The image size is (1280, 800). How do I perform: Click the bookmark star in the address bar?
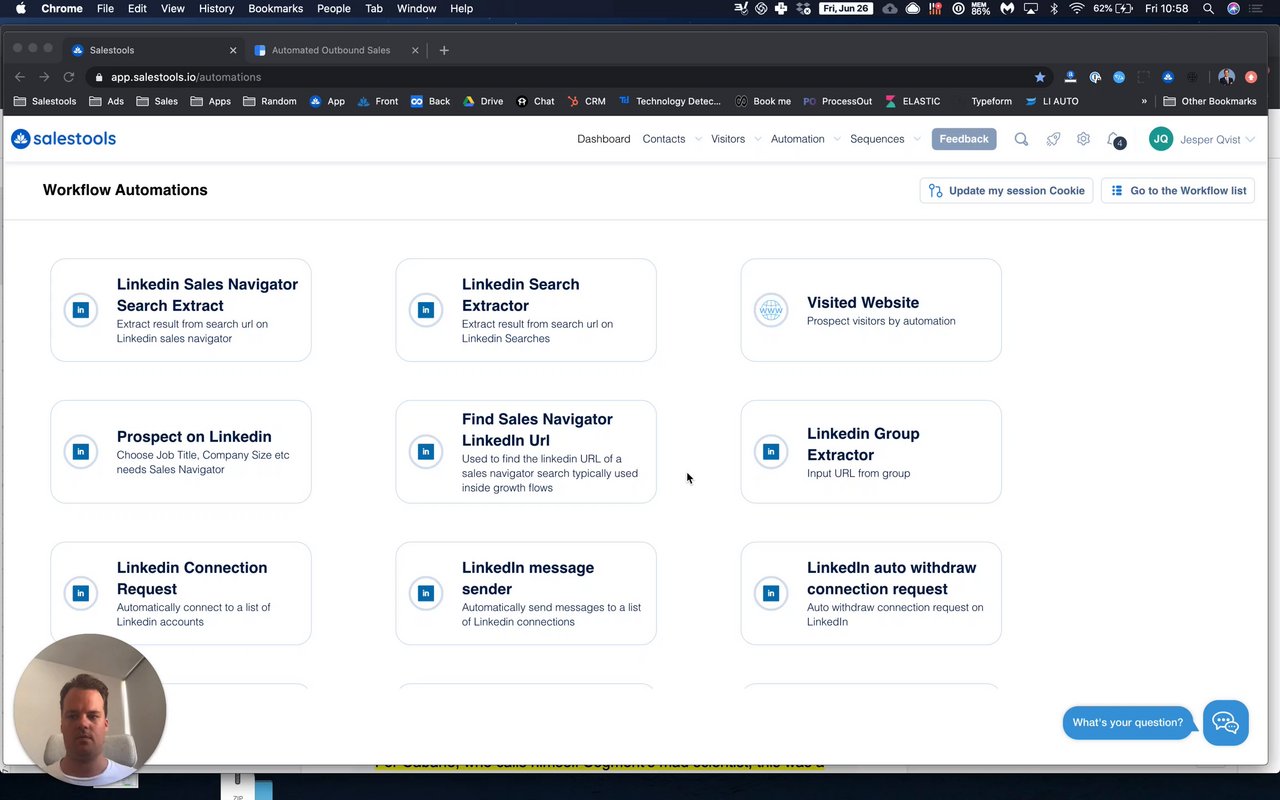pos(1040,77)
